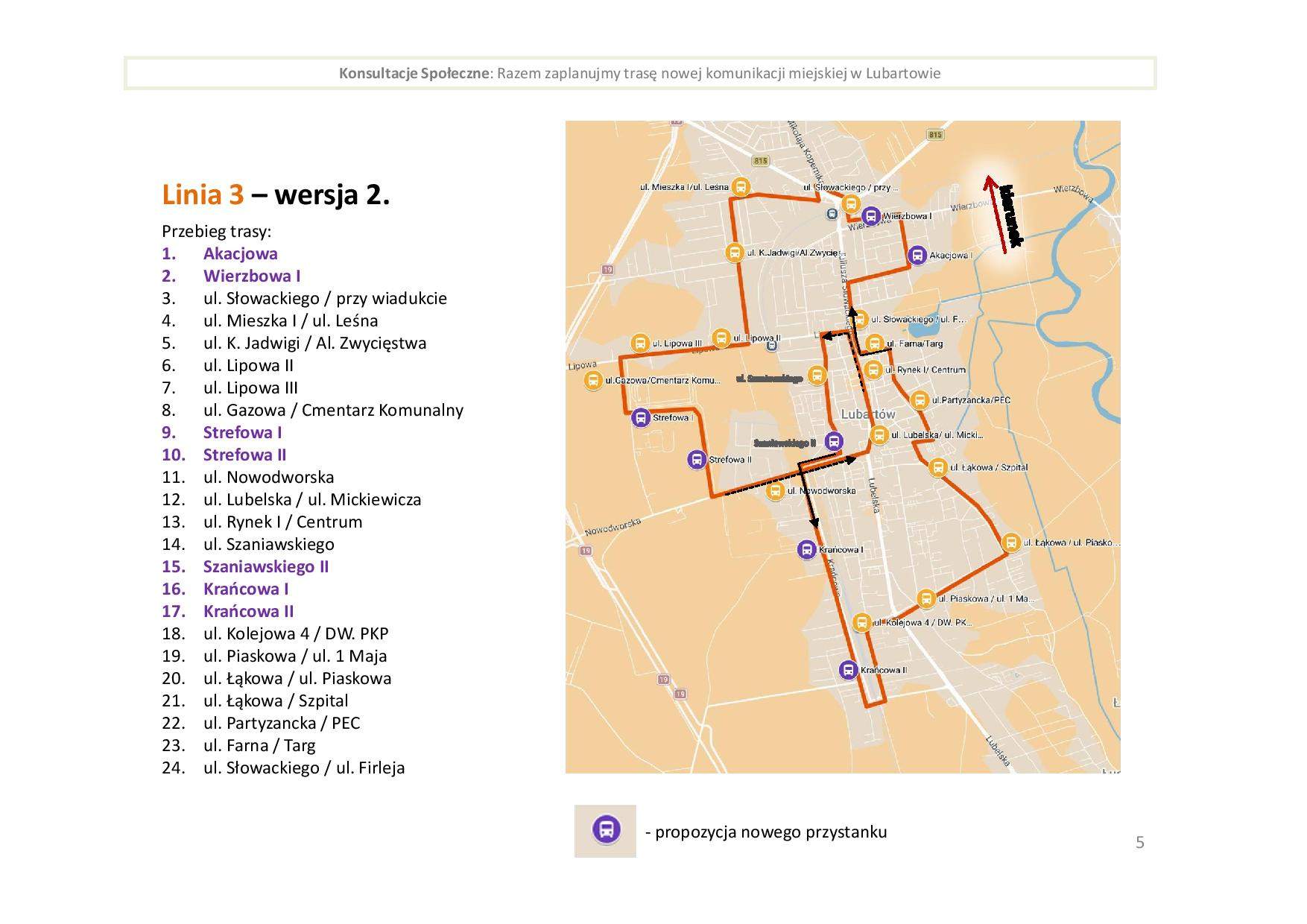Screen dimensions: 1307x924
Task: Click 'ul. Nowodworska' in the route list
Action: (x=268, y=478)
